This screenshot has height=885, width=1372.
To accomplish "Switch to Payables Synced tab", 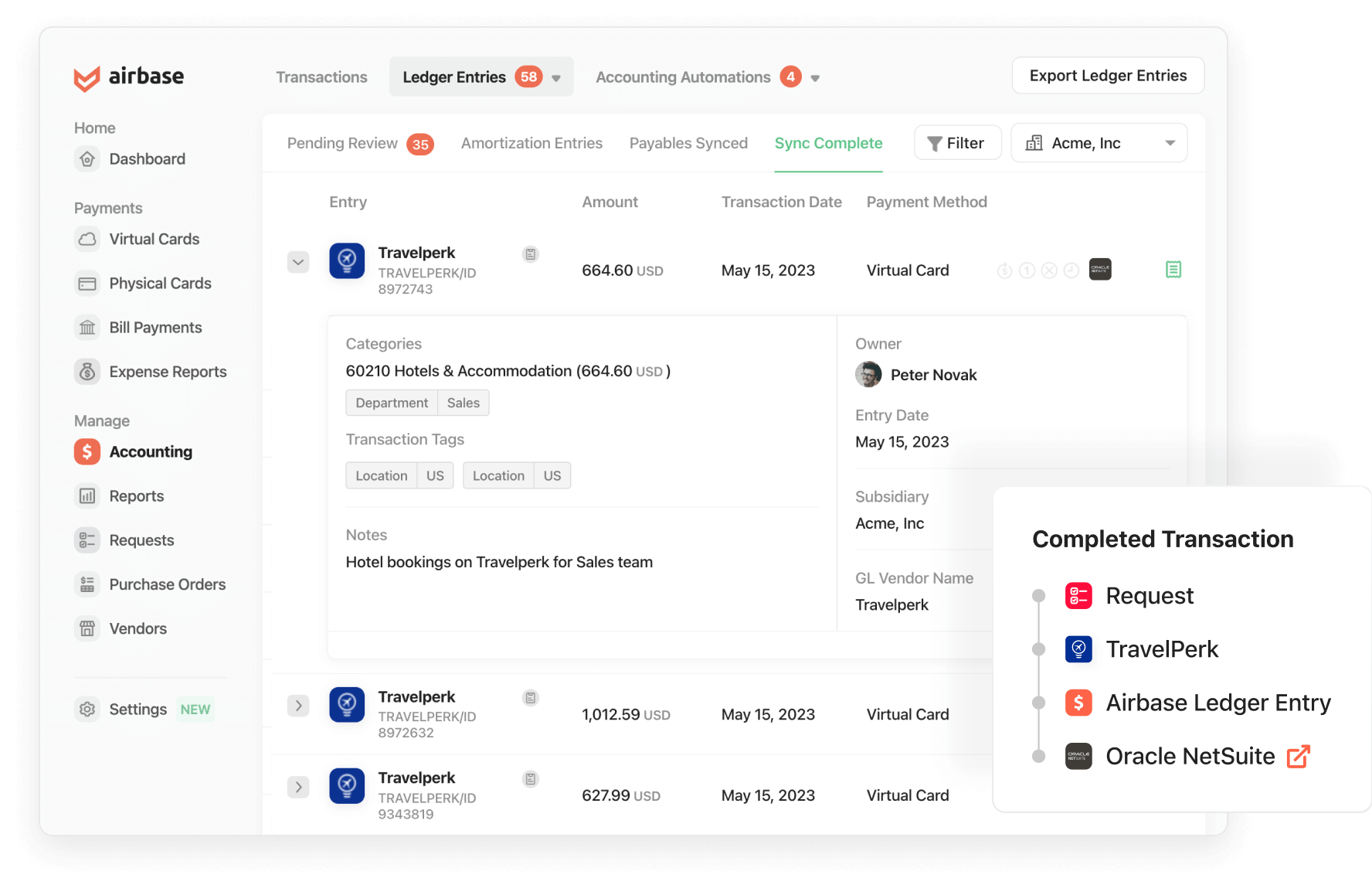I will (x=688, y=143).
